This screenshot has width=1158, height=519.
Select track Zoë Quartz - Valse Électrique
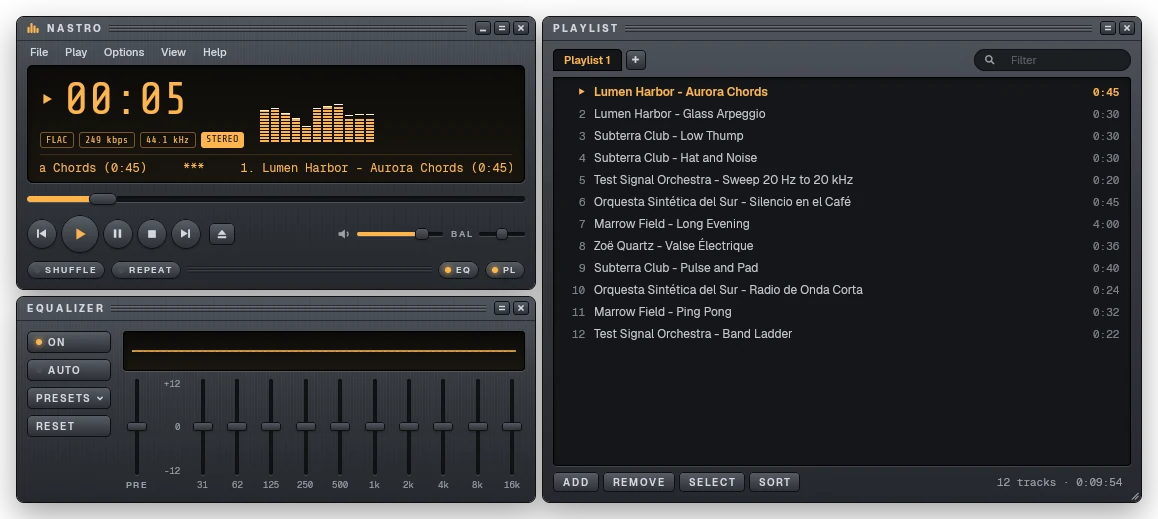[x=842, y=246]
